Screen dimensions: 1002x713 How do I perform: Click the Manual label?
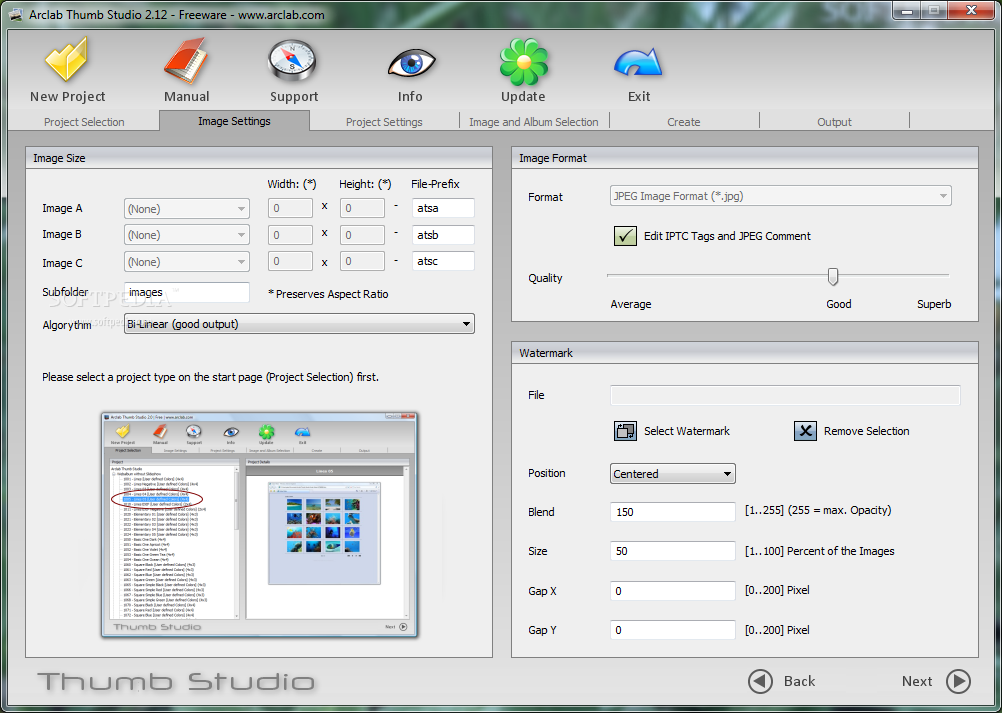click(187, 96)
